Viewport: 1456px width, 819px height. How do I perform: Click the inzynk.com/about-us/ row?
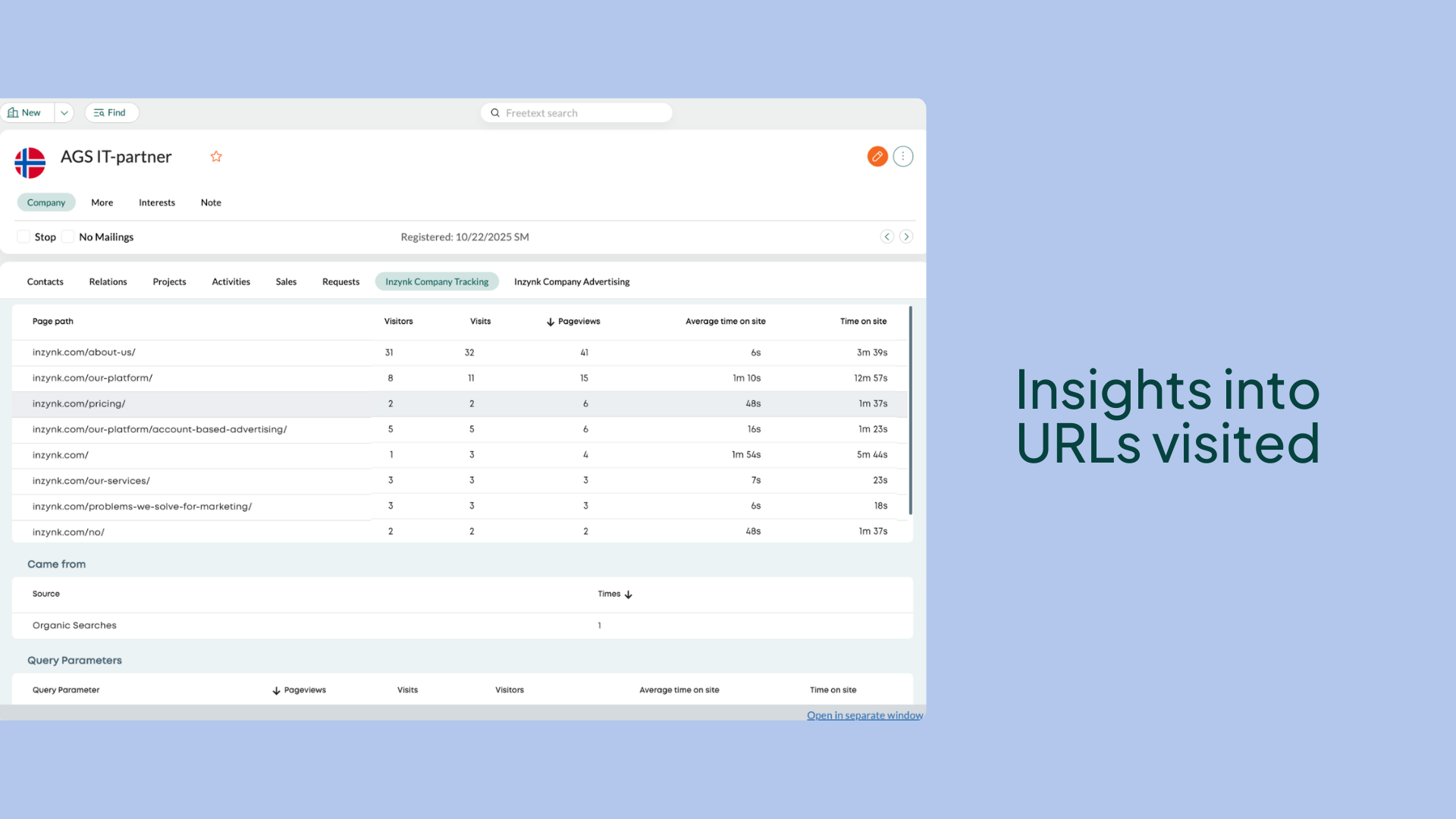pos(460,353)
